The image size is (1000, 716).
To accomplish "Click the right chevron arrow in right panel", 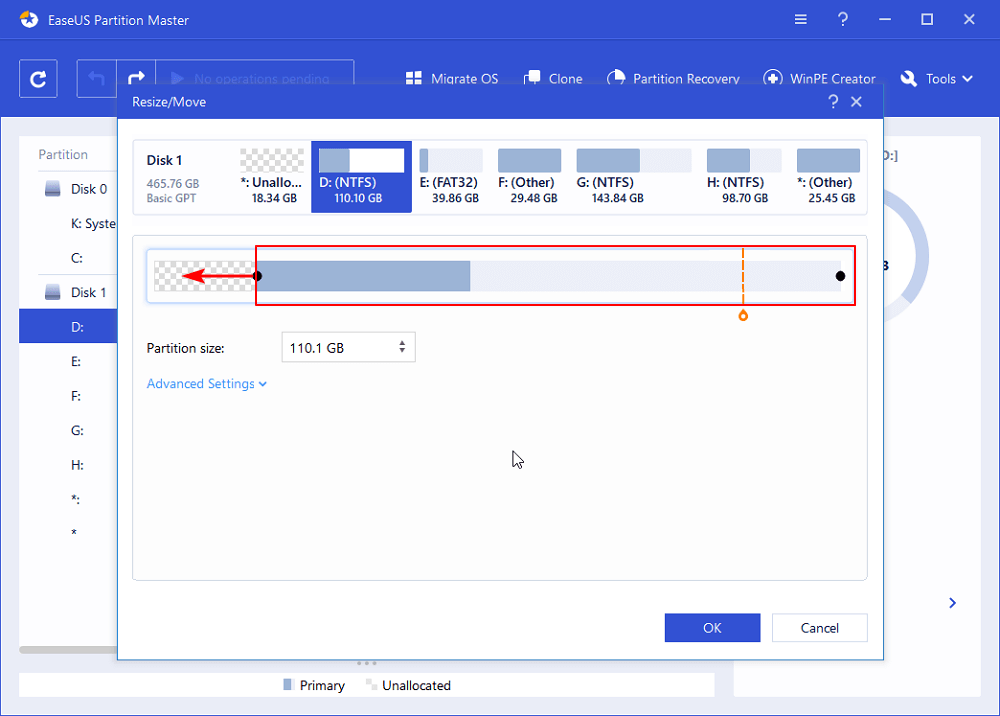I will pyautogui.click(x=952, y=603).
